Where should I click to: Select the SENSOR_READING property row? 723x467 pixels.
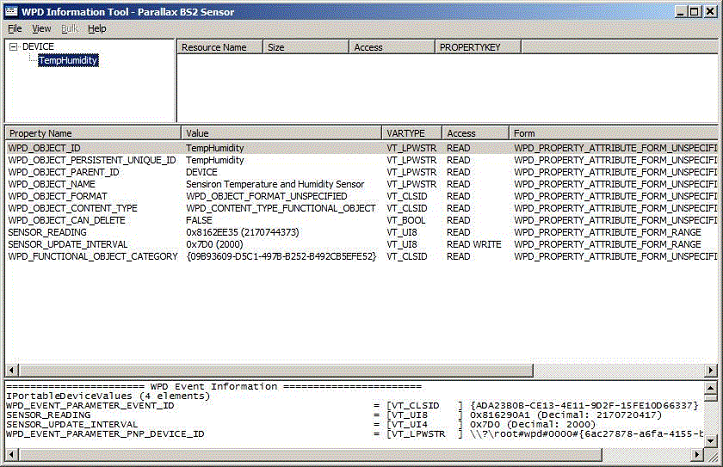pos(362,232)
